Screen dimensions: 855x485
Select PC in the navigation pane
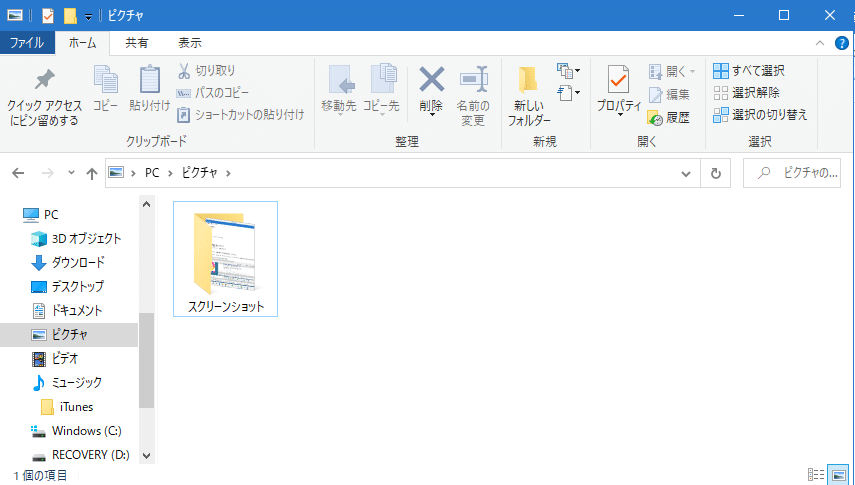(x=51, y=214)
